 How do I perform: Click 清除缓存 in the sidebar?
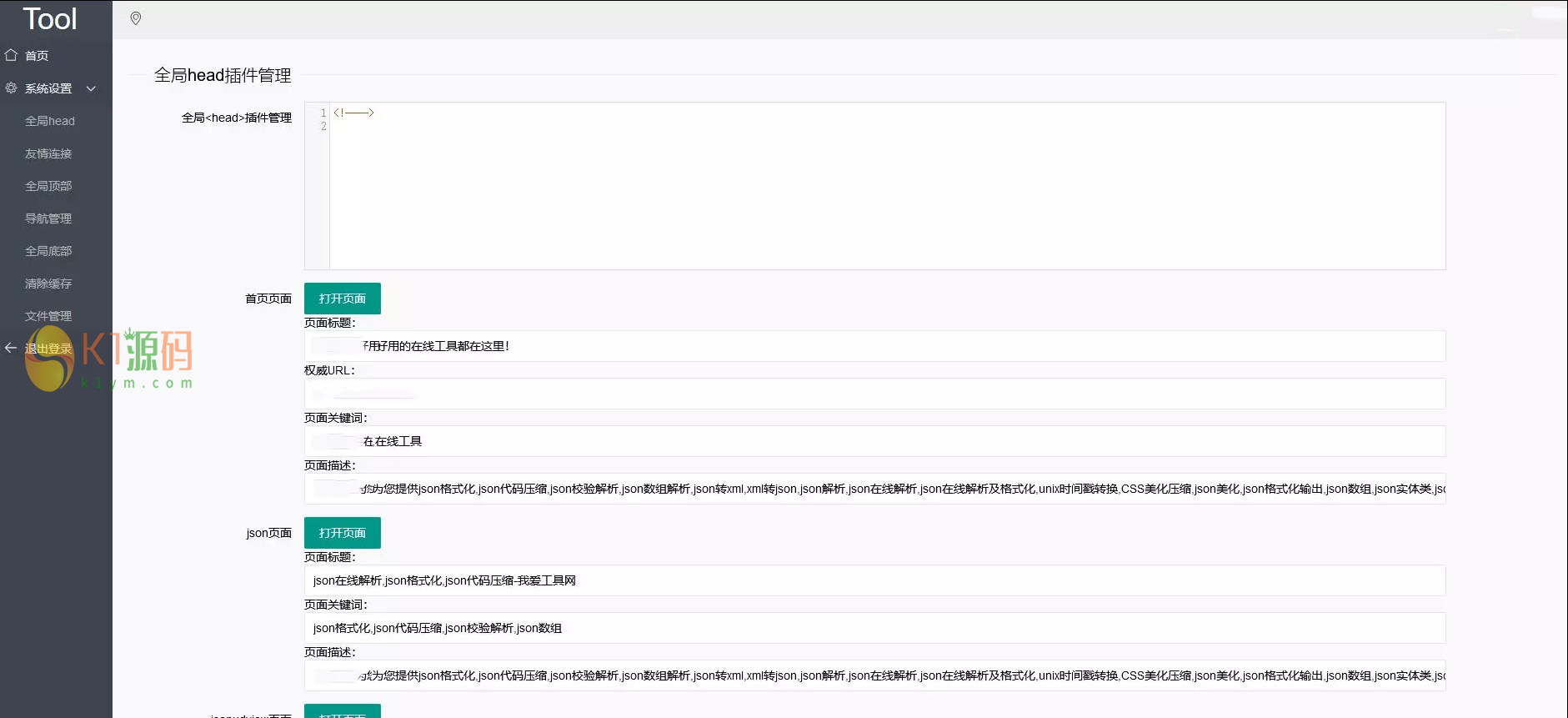[x=48, y=284]
